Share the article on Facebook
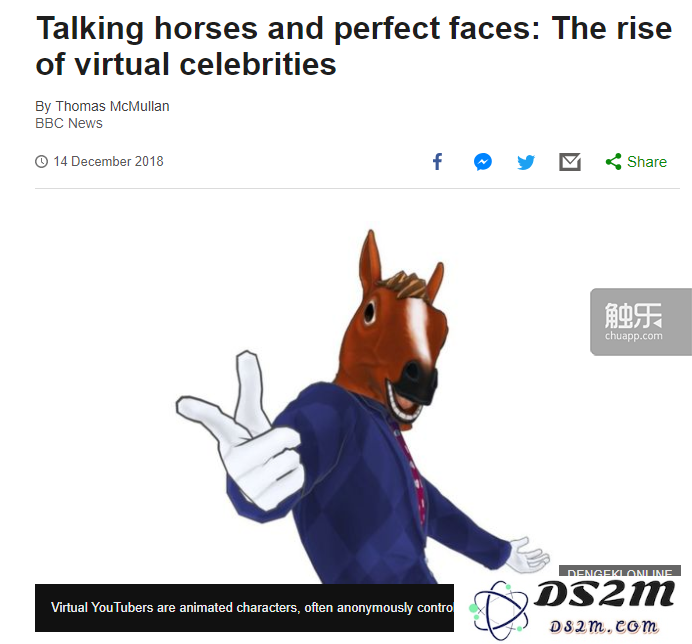692x644 pixels. [x=437, y=162]
